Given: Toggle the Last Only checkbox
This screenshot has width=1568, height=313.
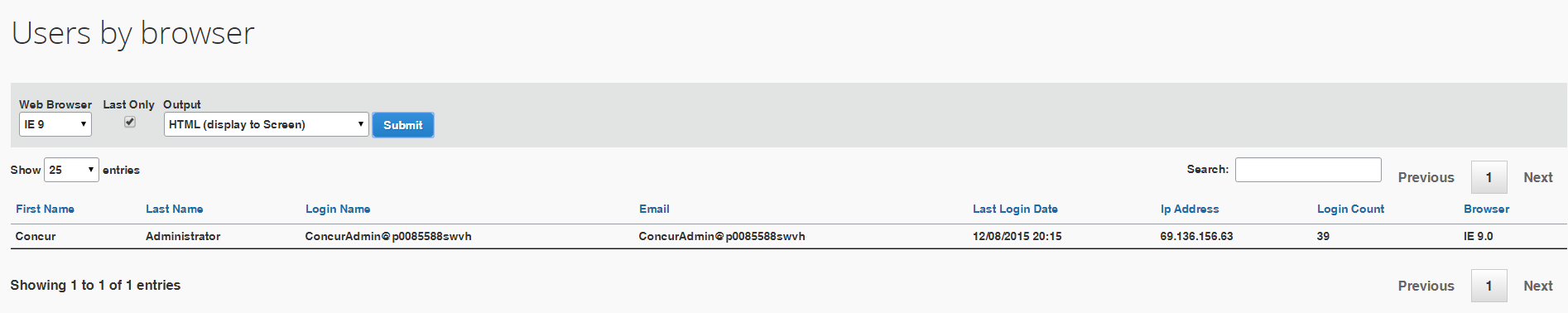Looking at the screenshot, I should pyautogui.click(x=130, y=122).
